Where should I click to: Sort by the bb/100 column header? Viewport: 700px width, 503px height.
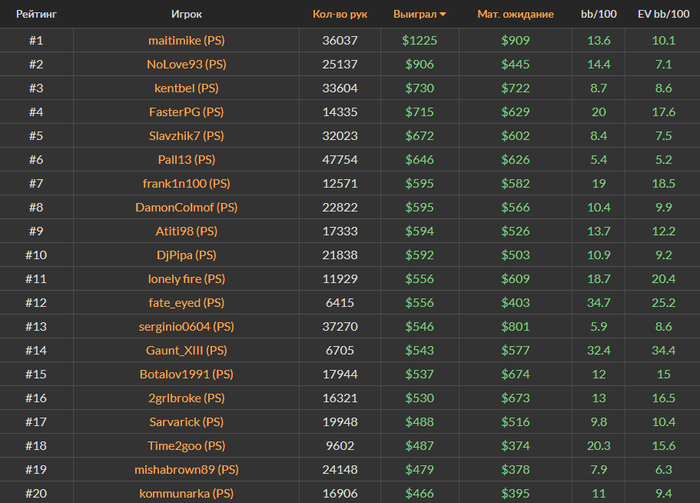click(600, 16)
